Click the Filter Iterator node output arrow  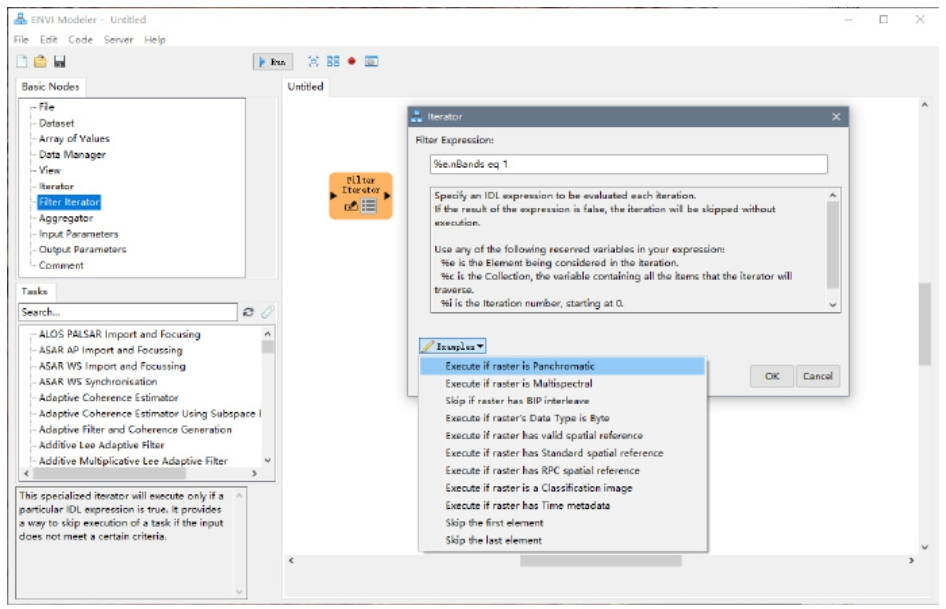[387, 196]
